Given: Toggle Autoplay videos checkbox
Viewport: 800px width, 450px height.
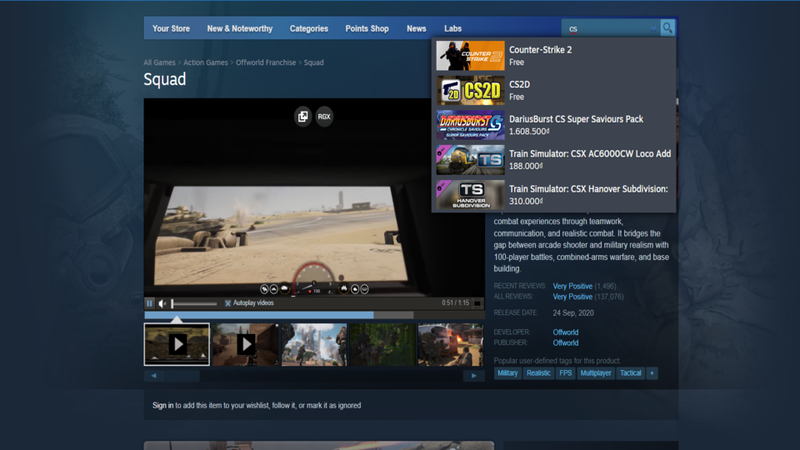Looking at the screenshot, I should (228, 303).
